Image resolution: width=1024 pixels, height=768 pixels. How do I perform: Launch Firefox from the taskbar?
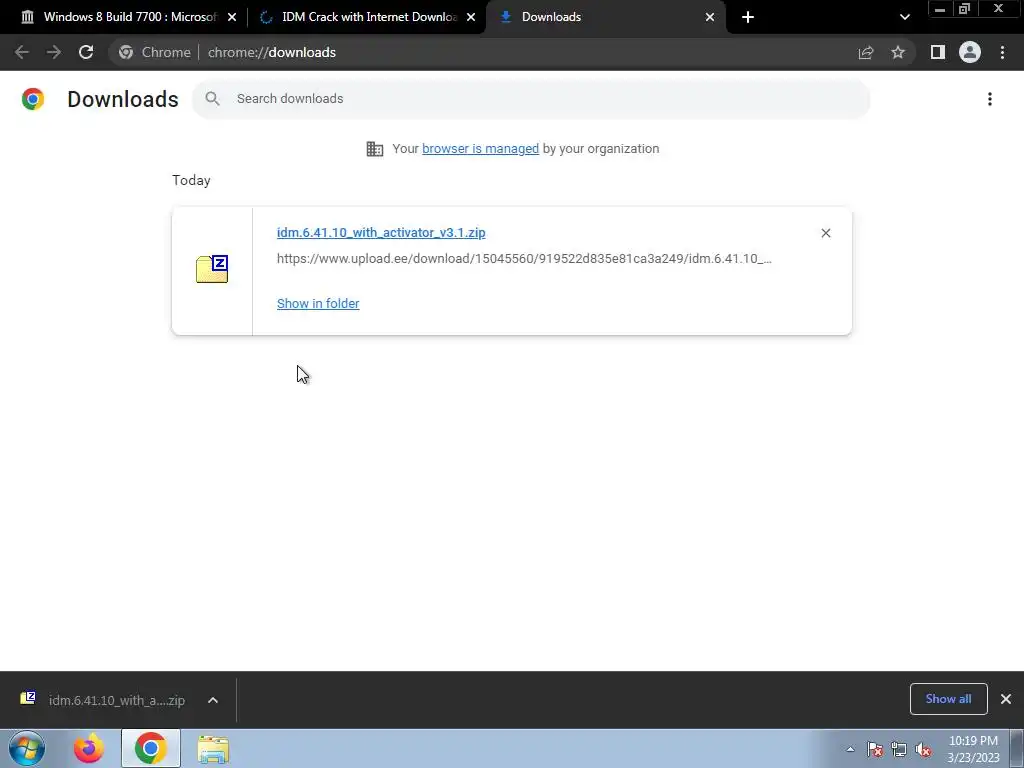click(x=89, y=749)
